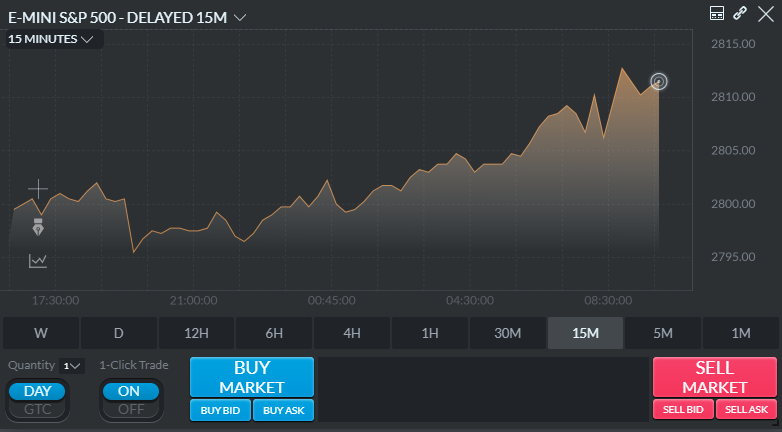Click the SELL MARKET button
Image resolution: width=782 pixels, height=432 pixels.
pos(715,377)
